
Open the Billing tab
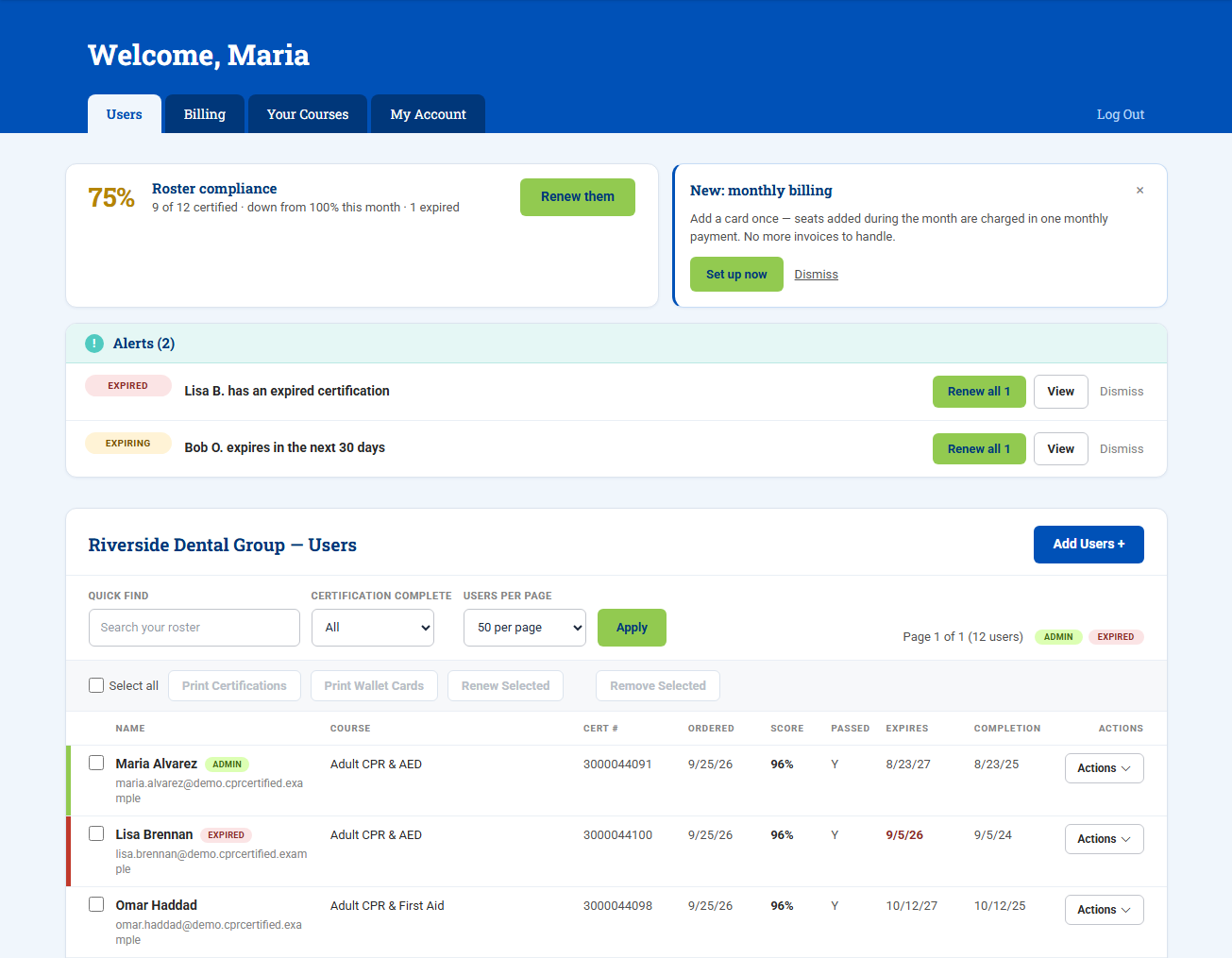tap(205, 114)
